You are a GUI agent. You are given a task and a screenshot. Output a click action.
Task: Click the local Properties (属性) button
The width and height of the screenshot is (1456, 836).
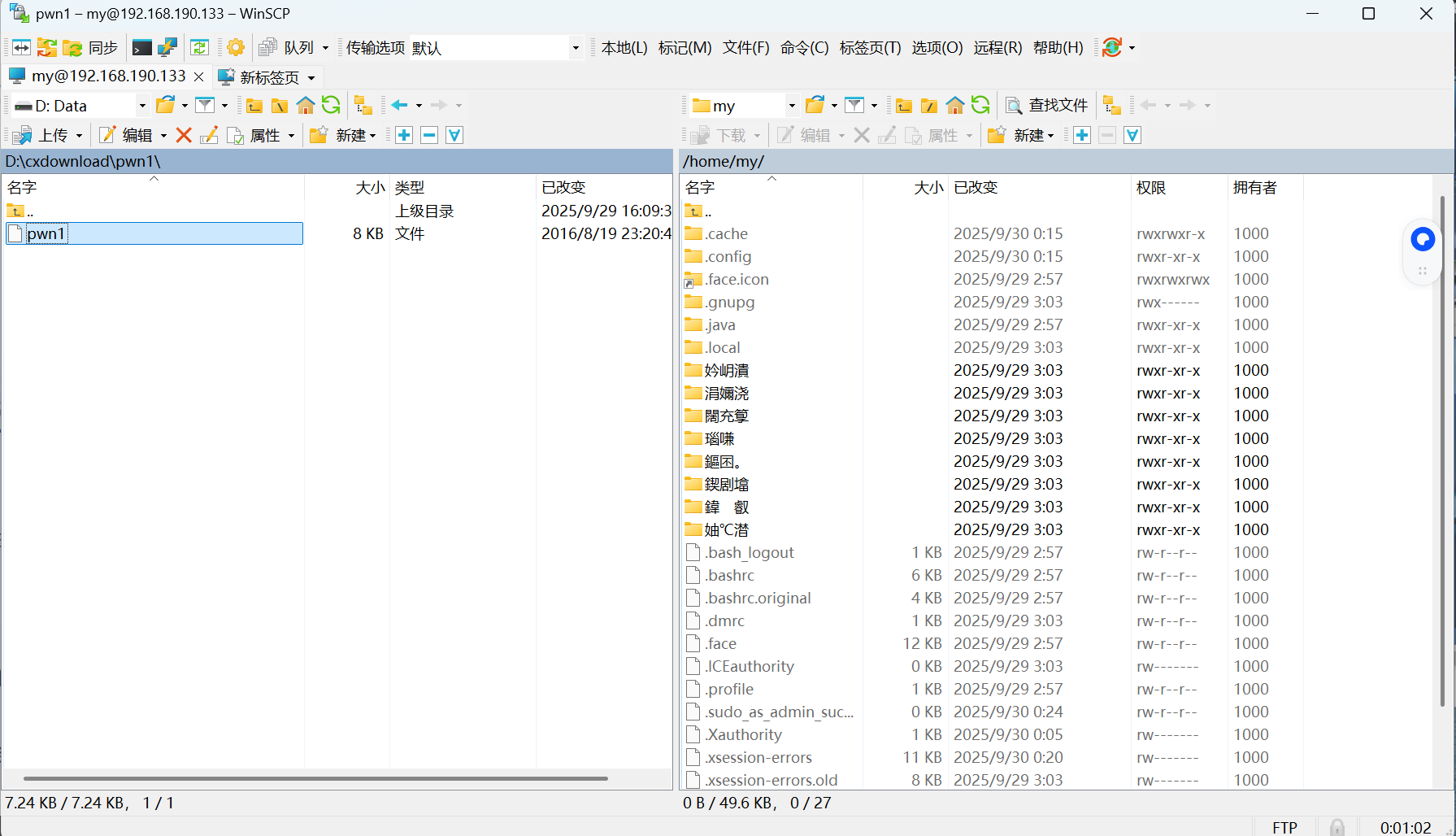click(x=254, y=135)
